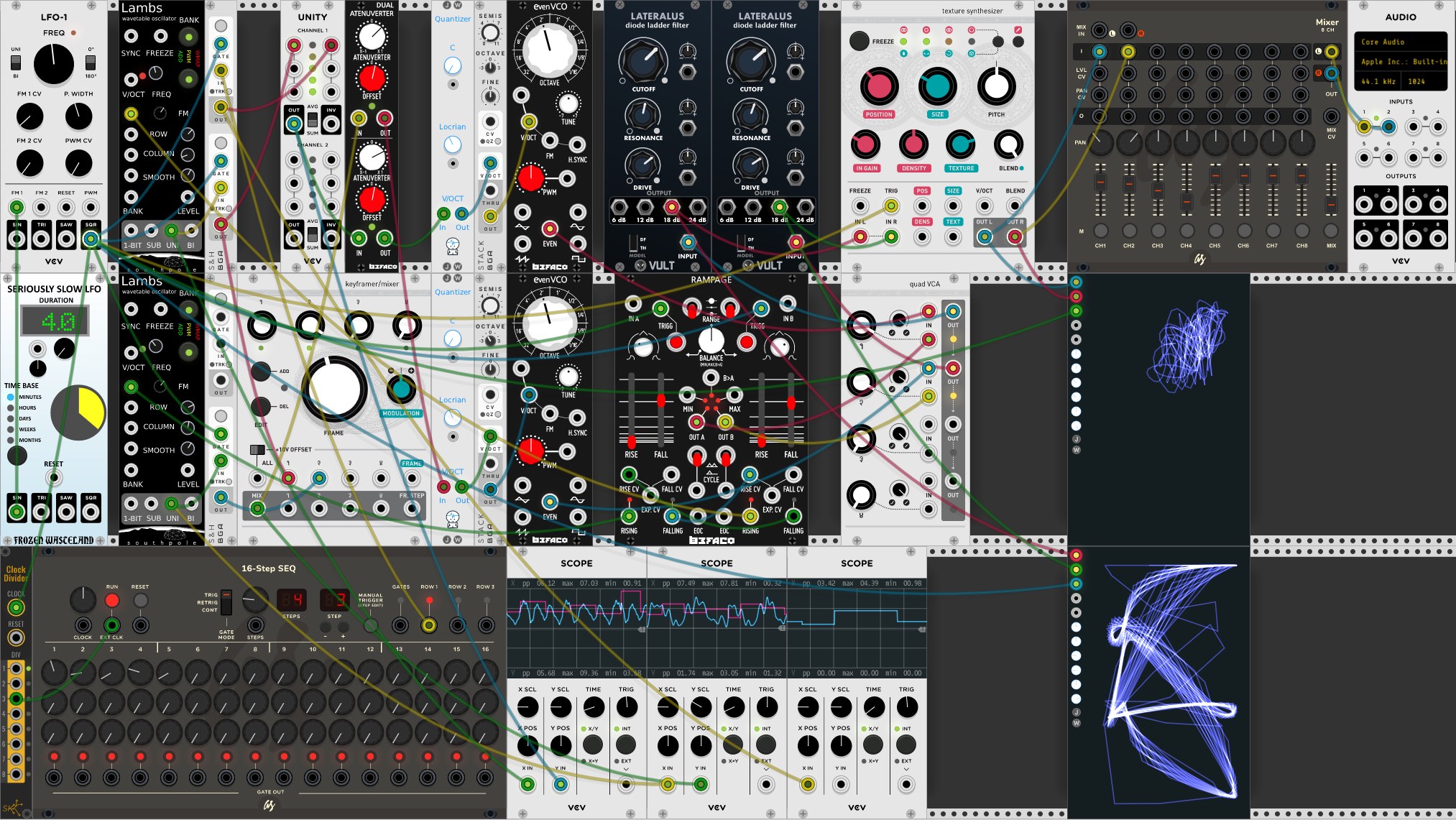Select HOURS time base on Seriously Slow LFO
Viewport: 1456px width, 820px height.
pos(11,407)
